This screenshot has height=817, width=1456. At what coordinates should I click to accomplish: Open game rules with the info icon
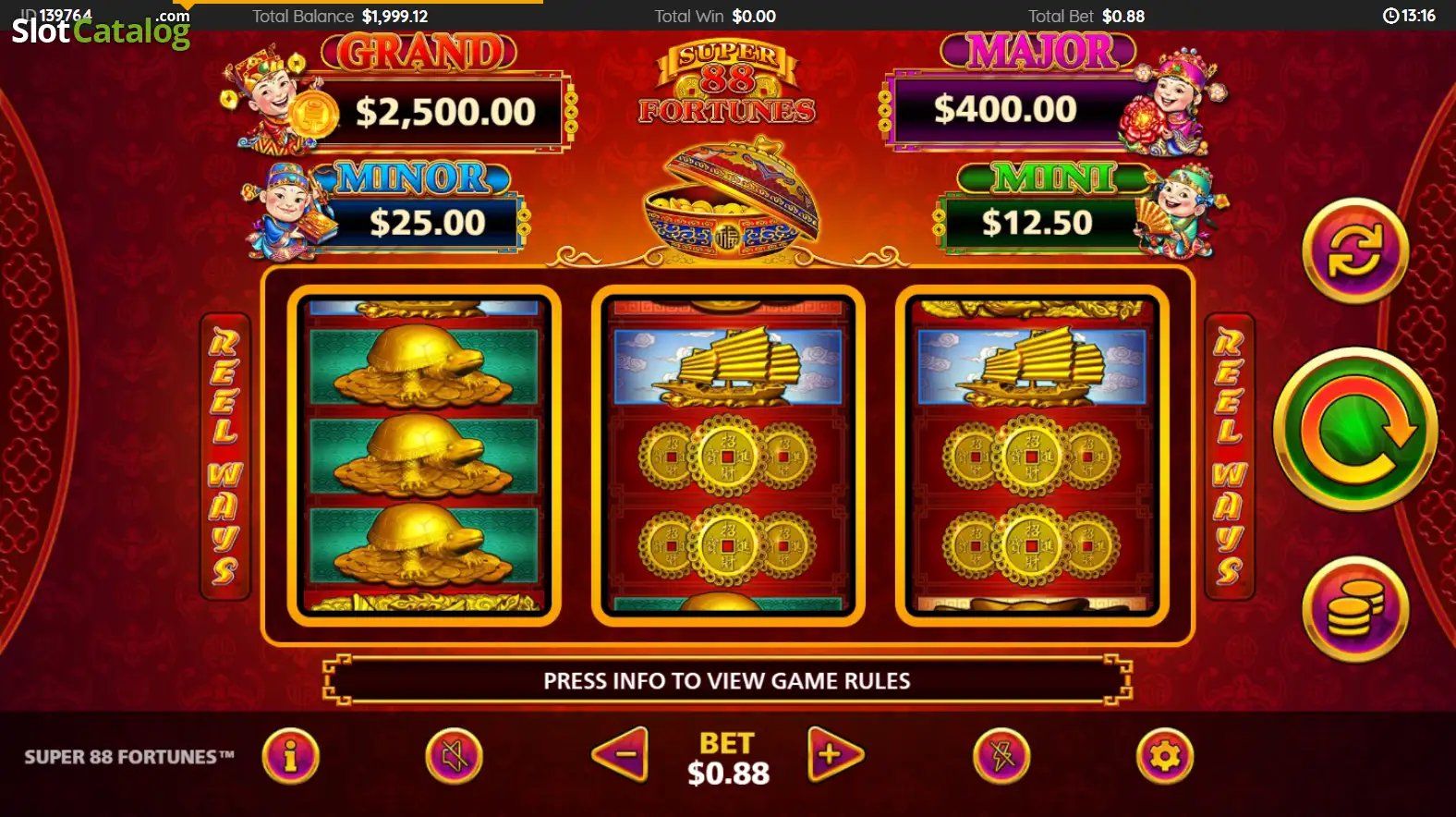290,757
